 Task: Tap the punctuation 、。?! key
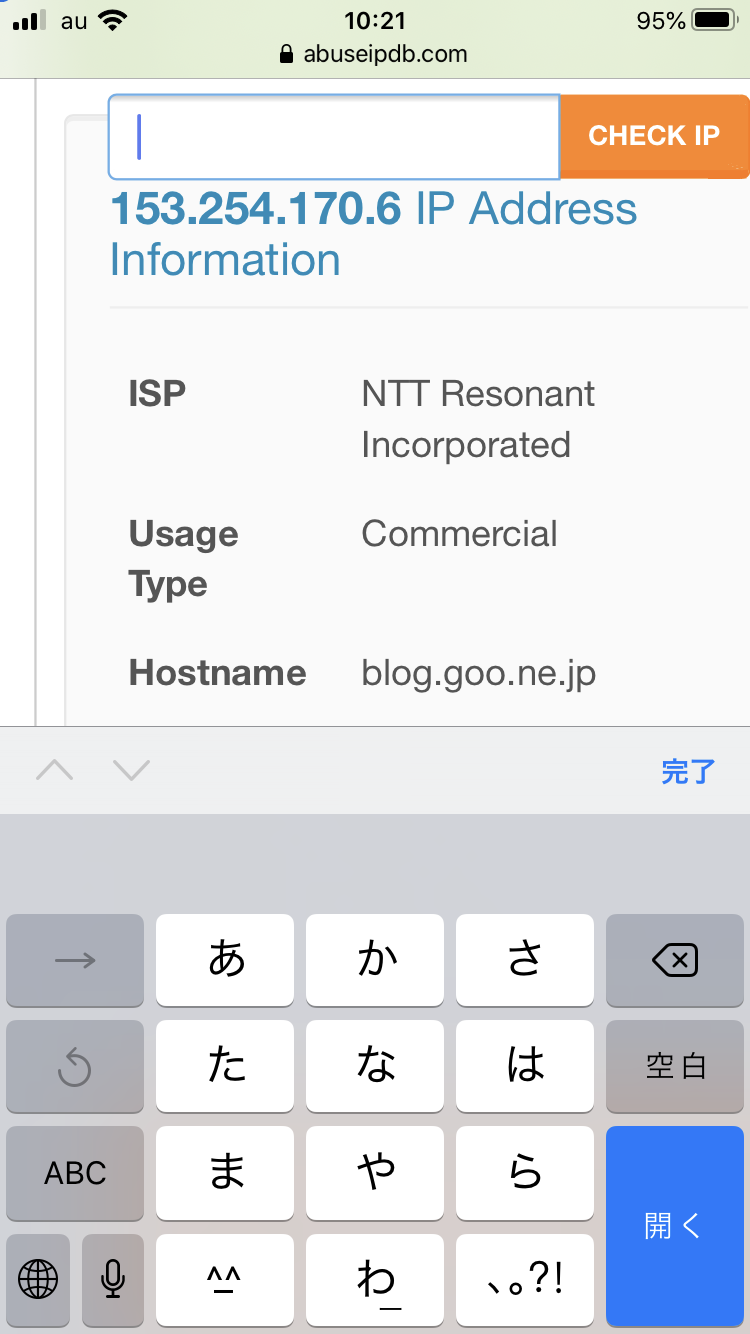(525, 1278)
